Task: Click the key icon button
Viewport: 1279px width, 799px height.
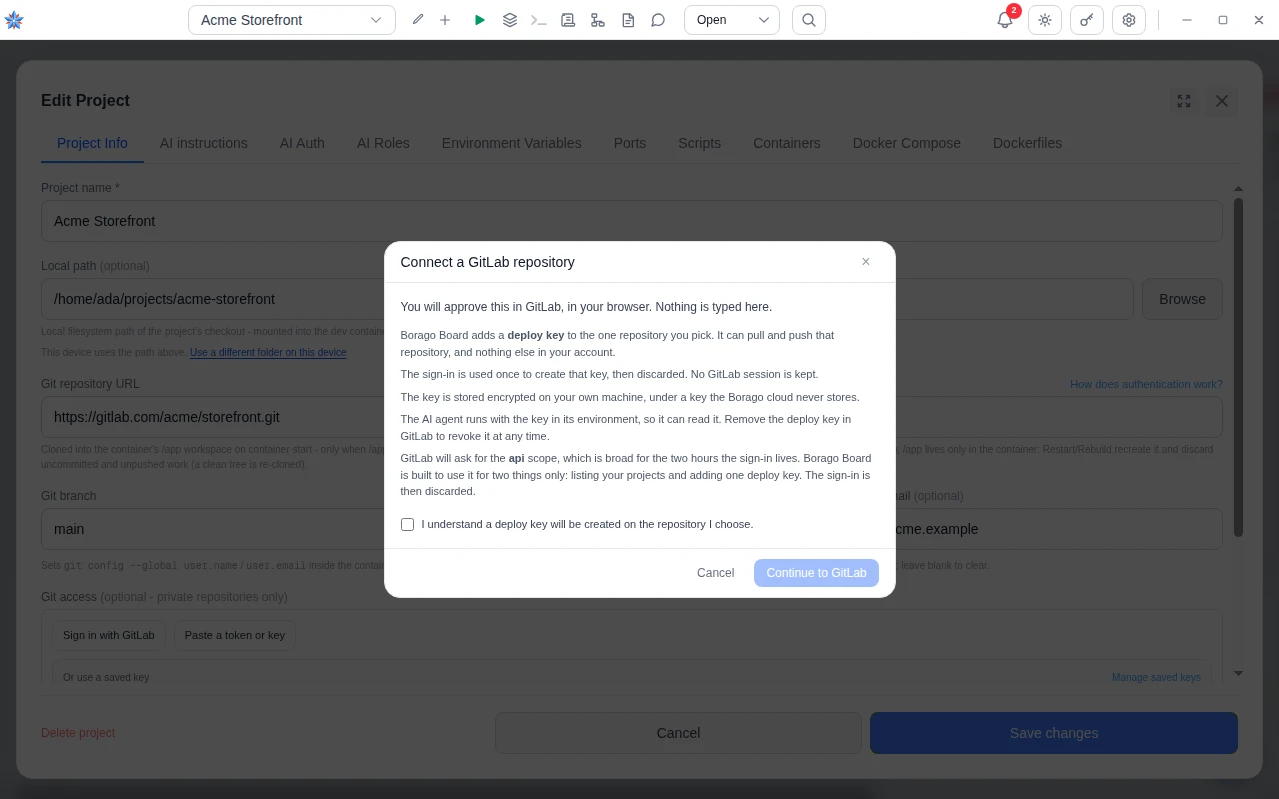Action: pos(1087,20)
